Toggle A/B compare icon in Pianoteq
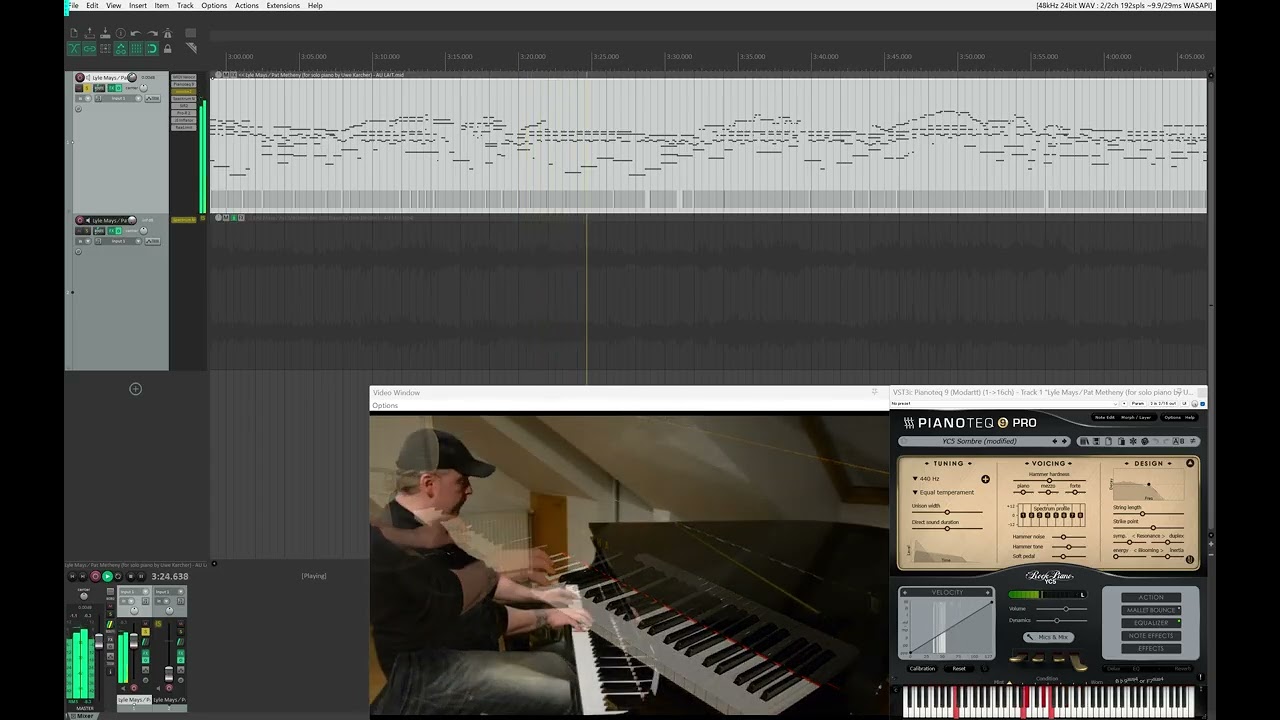Viewport: 1280px width, 720px height. 1178,441
